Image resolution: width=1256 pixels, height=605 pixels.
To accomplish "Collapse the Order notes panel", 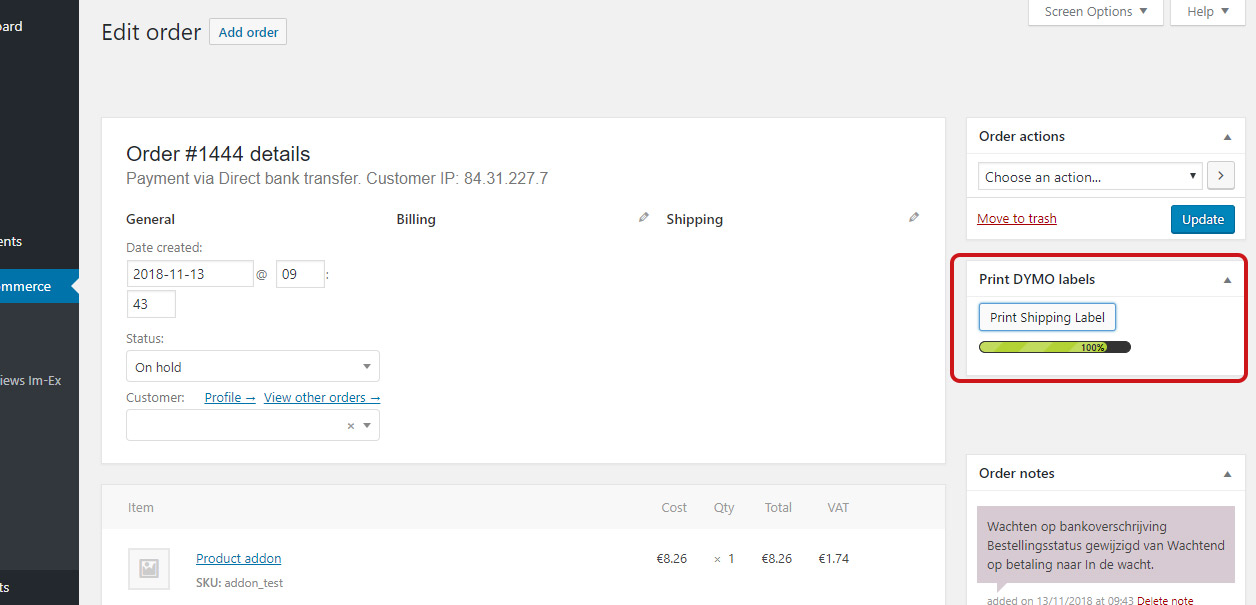I will tap(1227, 474).
